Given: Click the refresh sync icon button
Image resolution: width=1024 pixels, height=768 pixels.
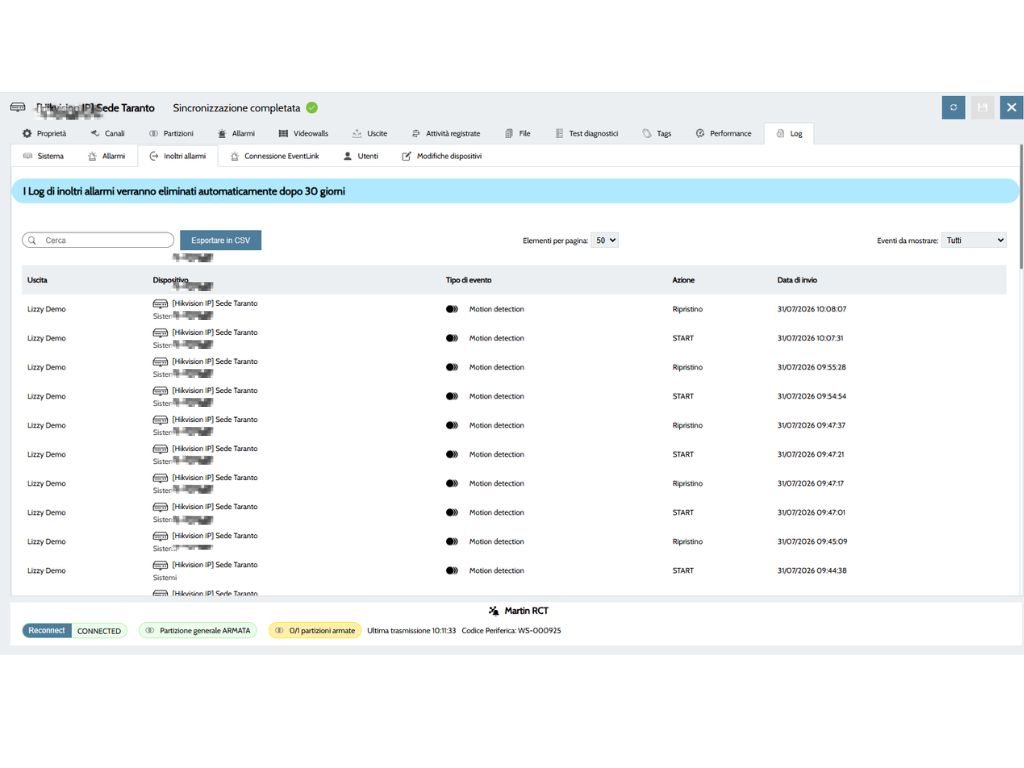Looking at the screenshot, I should tap(953, 108).
